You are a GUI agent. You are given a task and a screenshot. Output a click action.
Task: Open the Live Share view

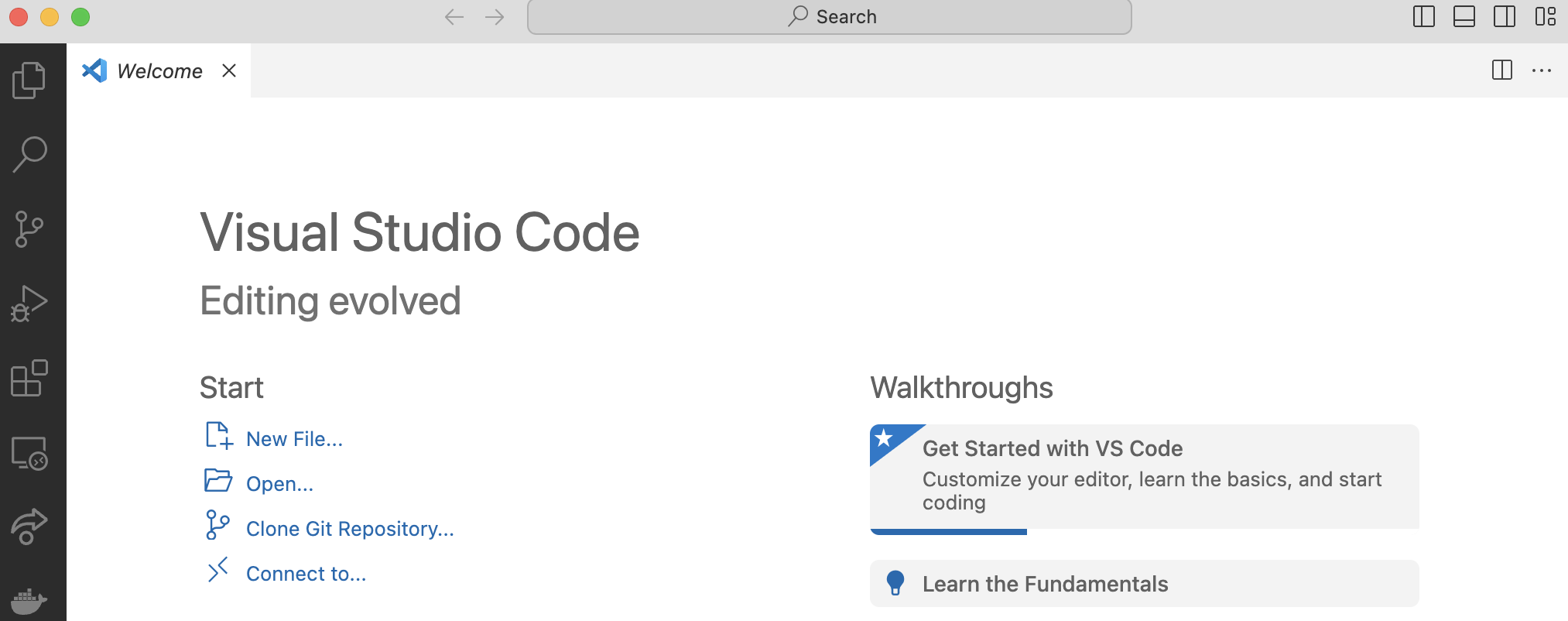click(x=29, y=527)
